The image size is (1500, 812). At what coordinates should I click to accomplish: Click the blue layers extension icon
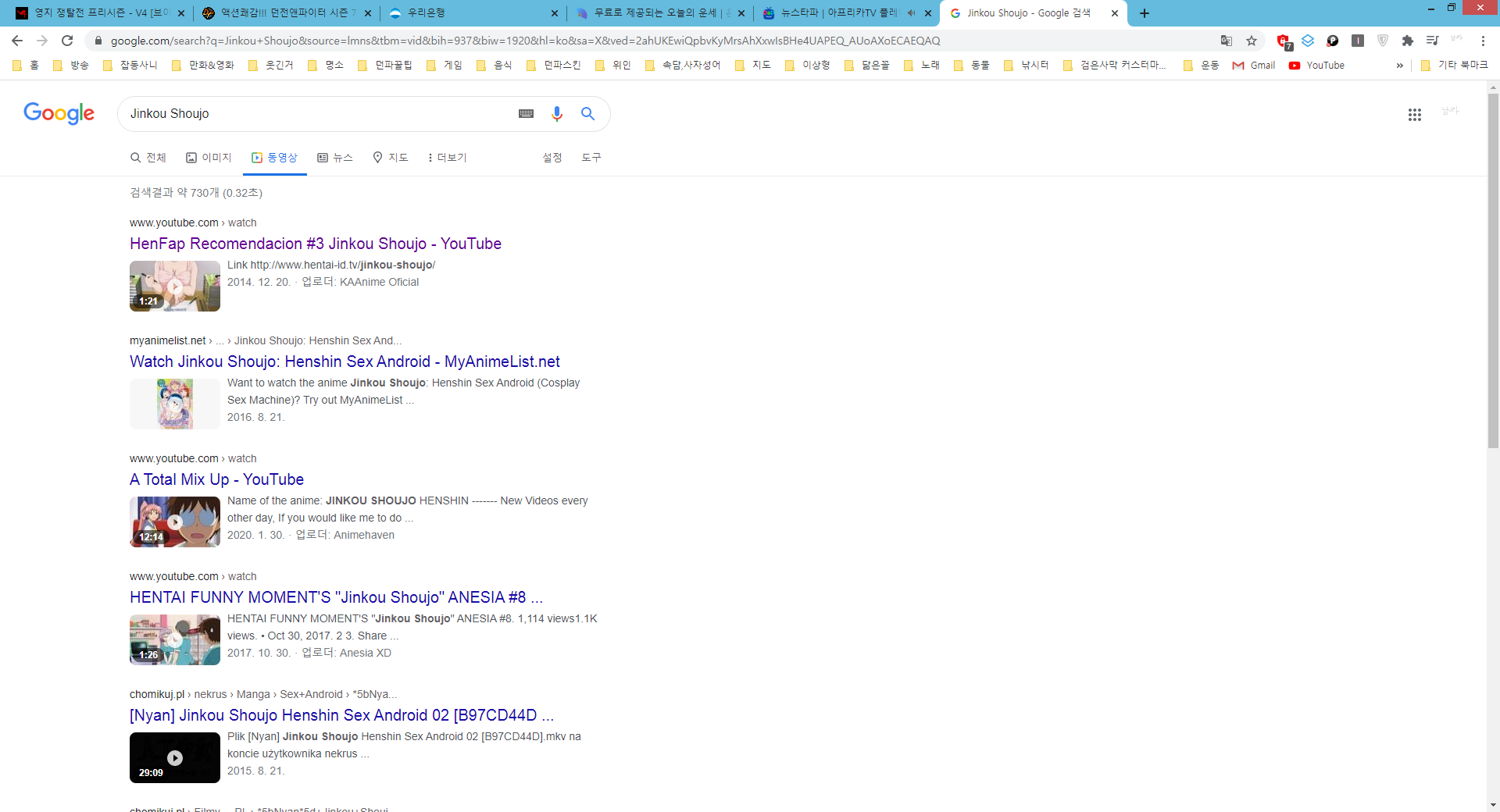[x=1308, y=41]
